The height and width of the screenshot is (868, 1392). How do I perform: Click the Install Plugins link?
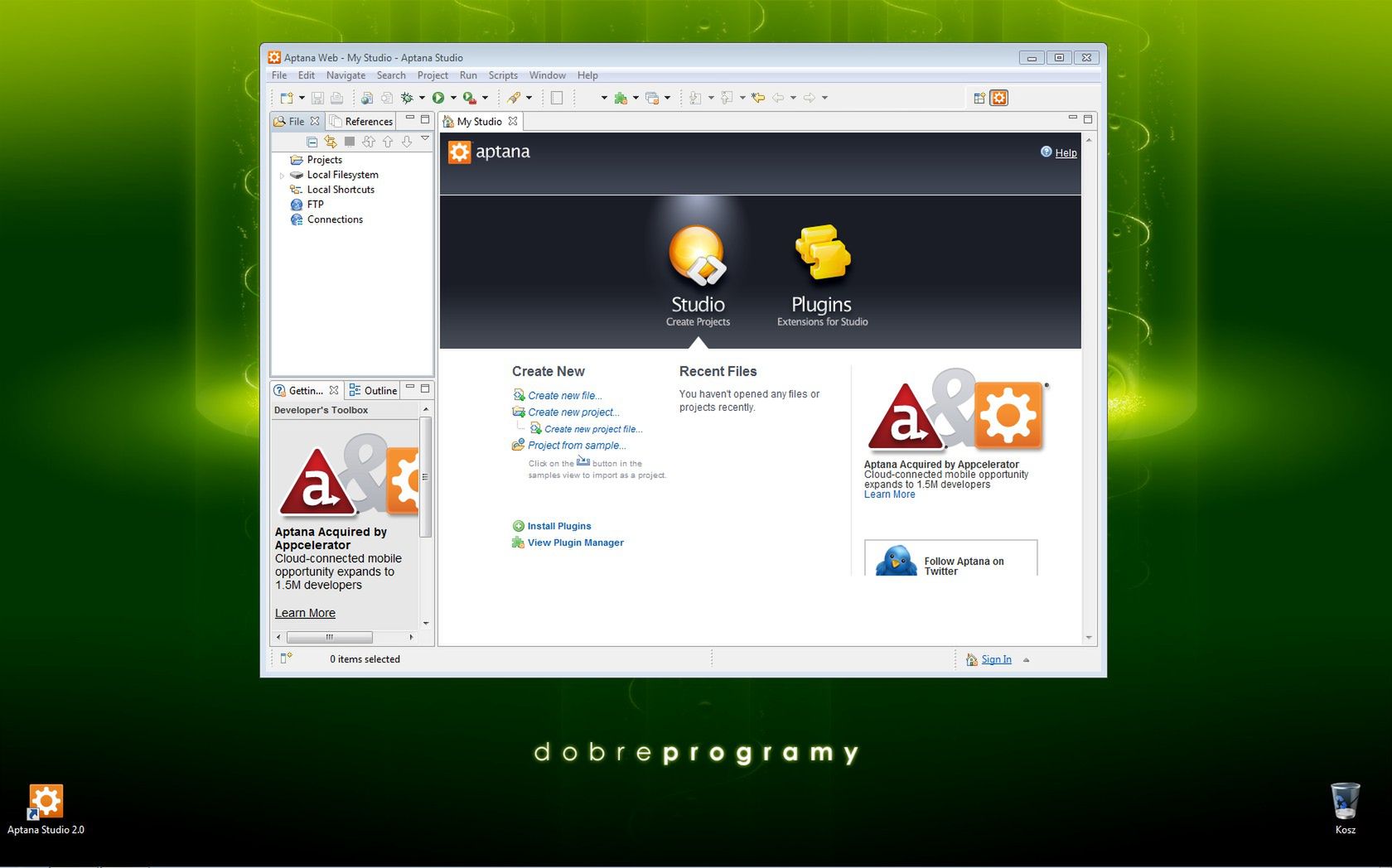[x=559, y=526]
